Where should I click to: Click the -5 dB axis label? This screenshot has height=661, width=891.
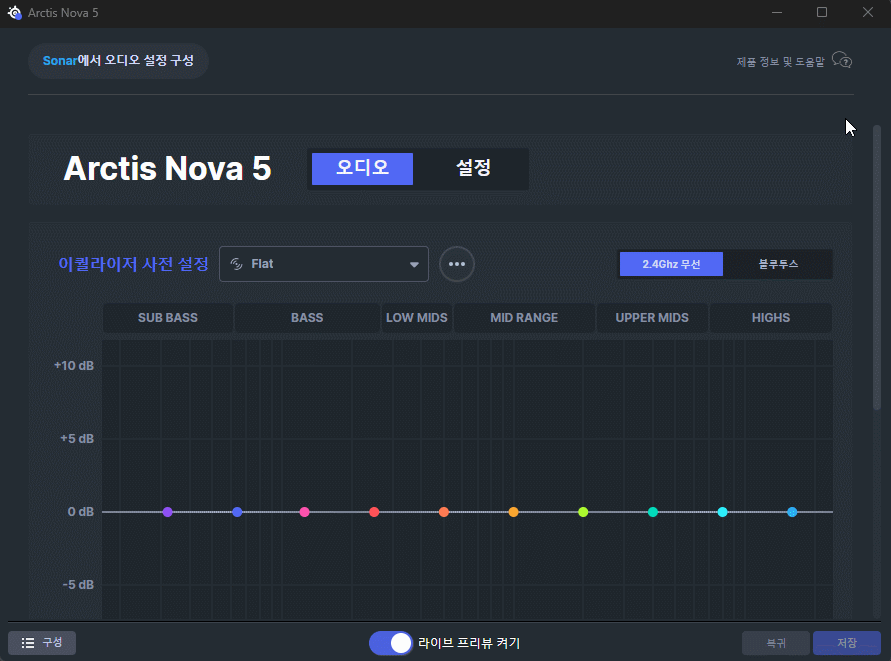78,585
